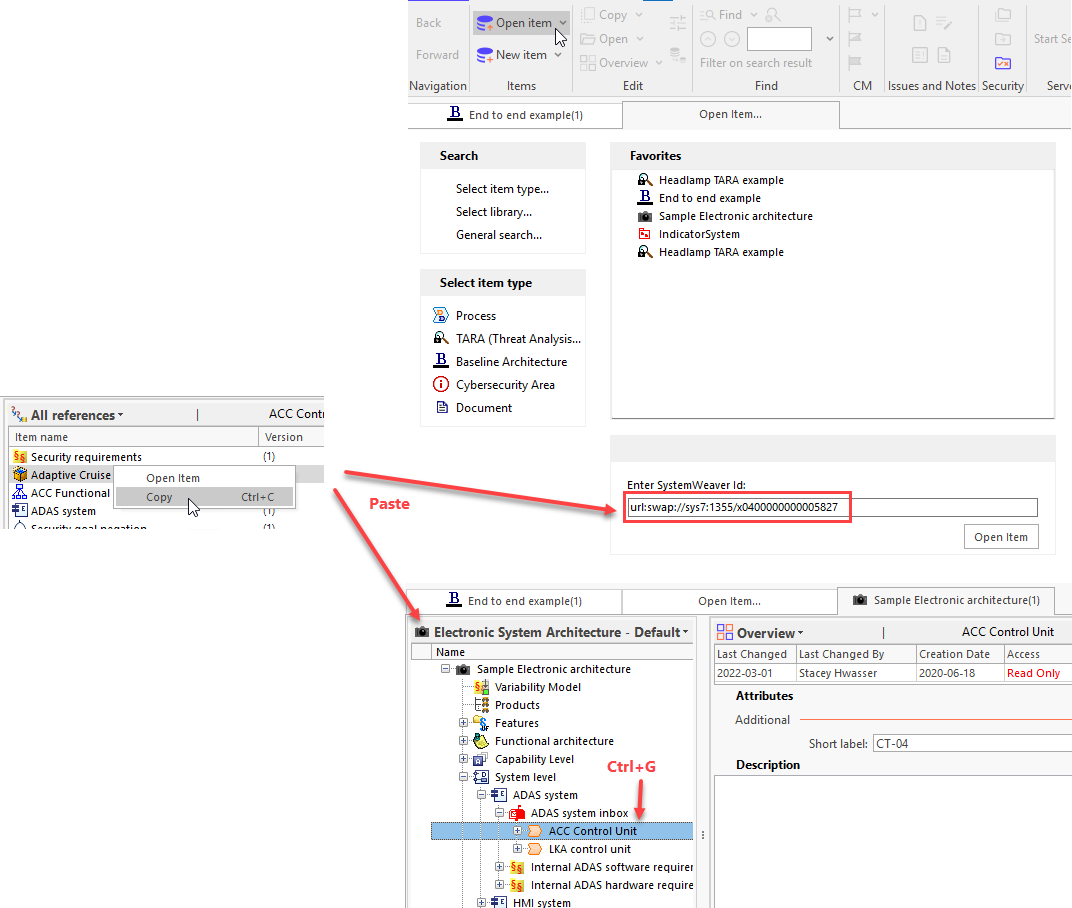
Task: Click Filter on search result option
Action: 755,63
